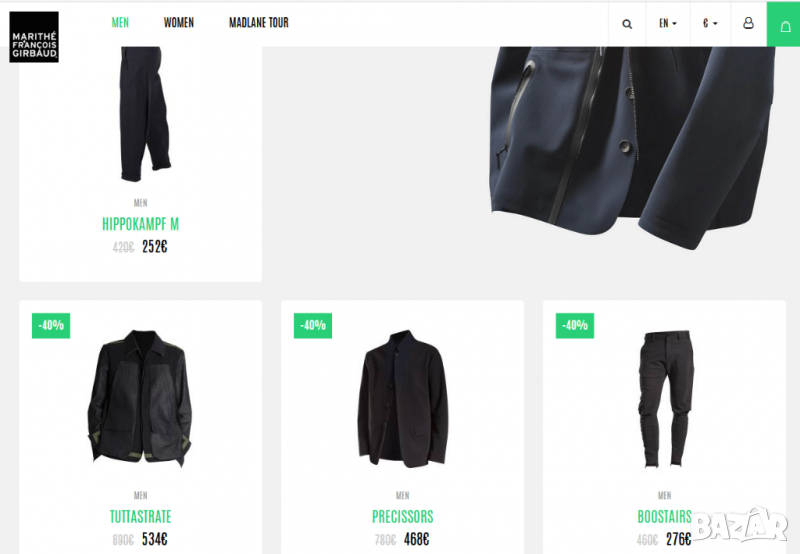Open the search magnifier icon
The height and width of the screenshot is (554, 800).
coord(627,23)
